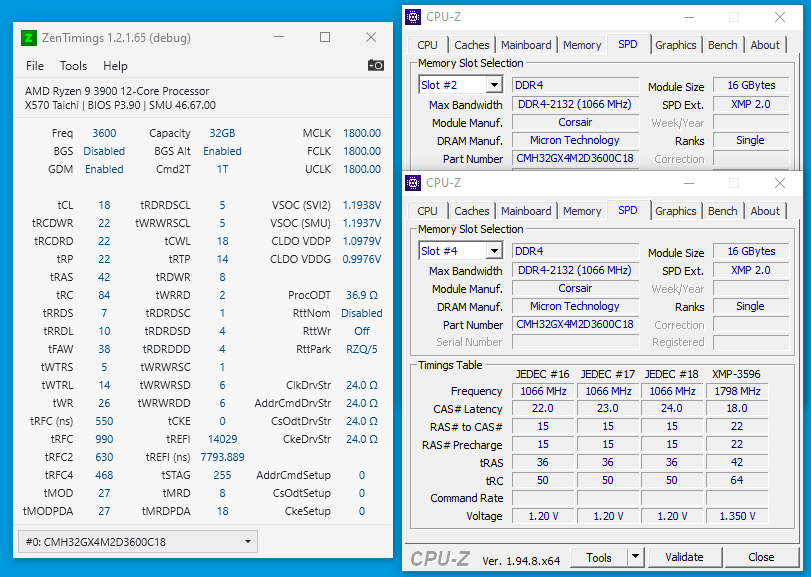
Task: Click the CPU-Z title icon of Slot #4 window
Action: pyautogui.click(x=413, y=183)
